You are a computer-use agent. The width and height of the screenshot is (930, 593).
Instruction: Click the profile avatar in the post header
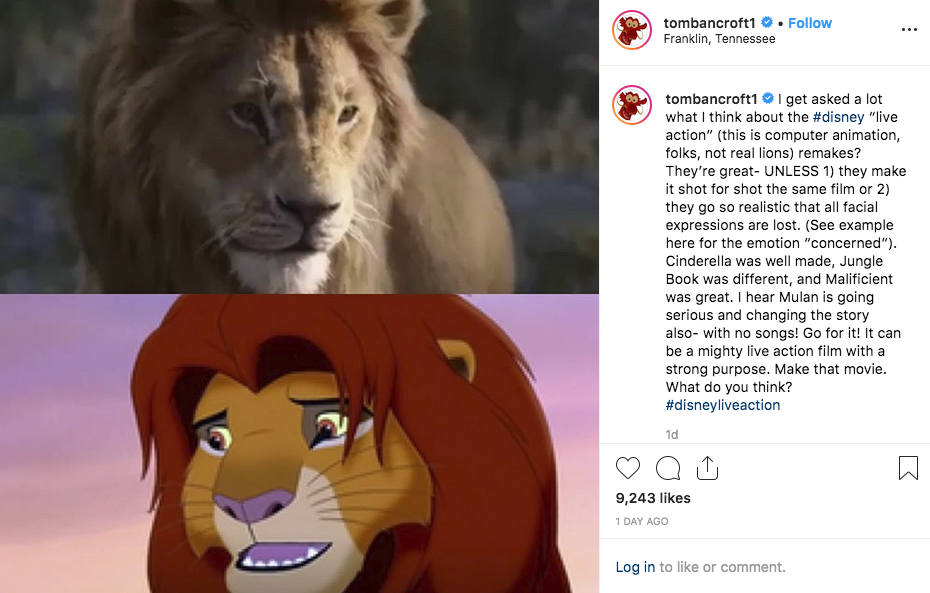pos(633,30)
